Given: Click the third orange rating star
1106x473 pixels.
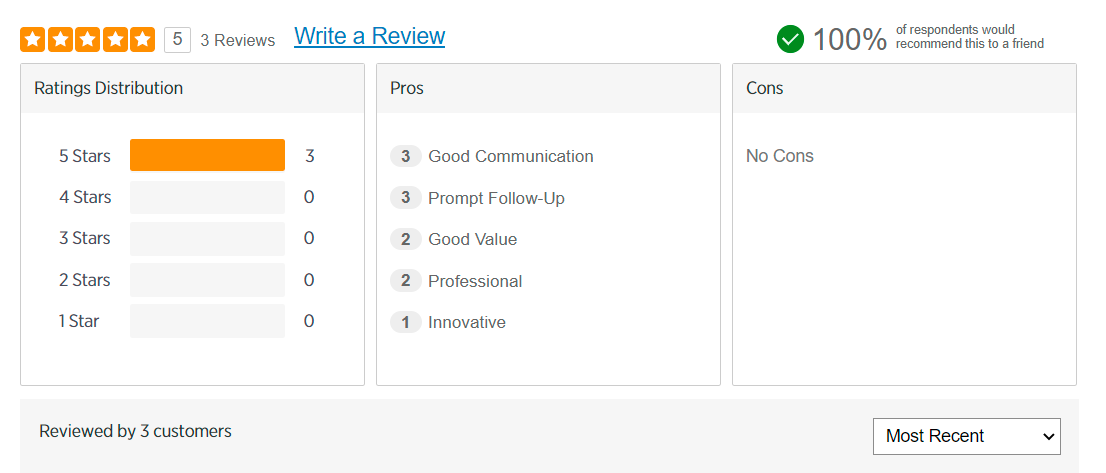Looking at the screenshot, I should [x=88, y=40].
